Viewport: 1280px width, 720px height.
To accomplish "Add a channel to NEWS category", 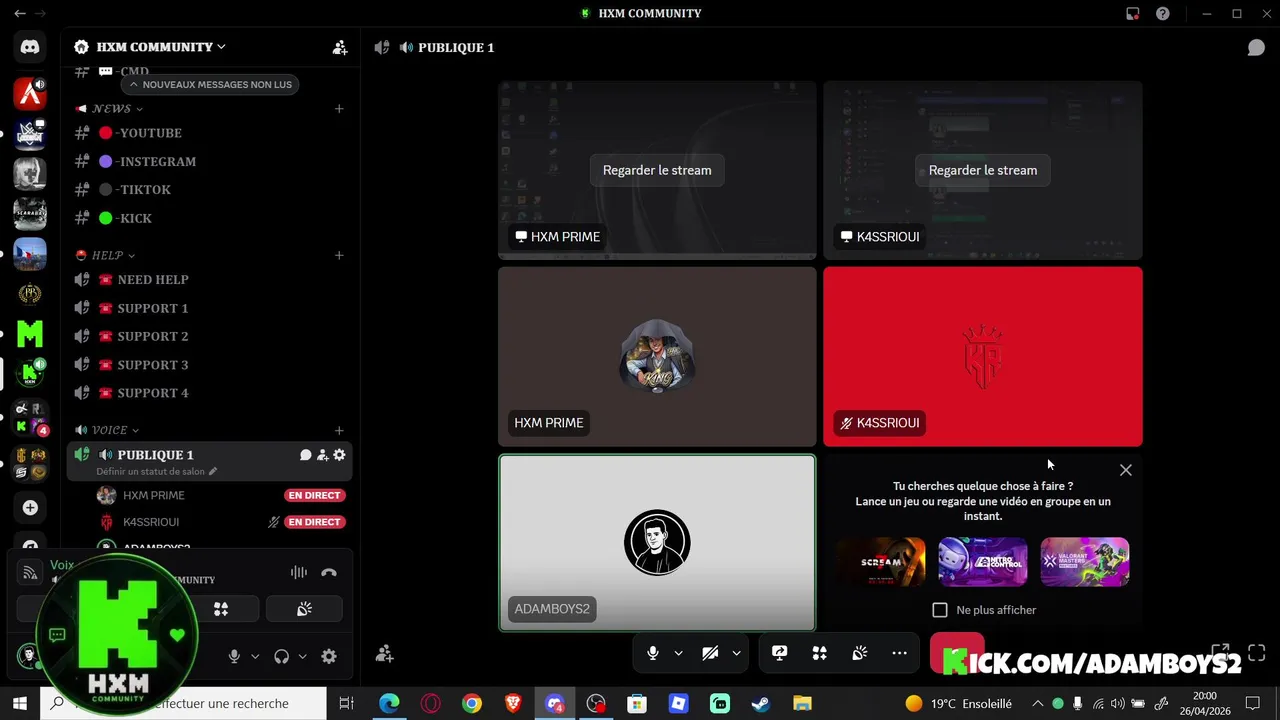I will (339, 108).
